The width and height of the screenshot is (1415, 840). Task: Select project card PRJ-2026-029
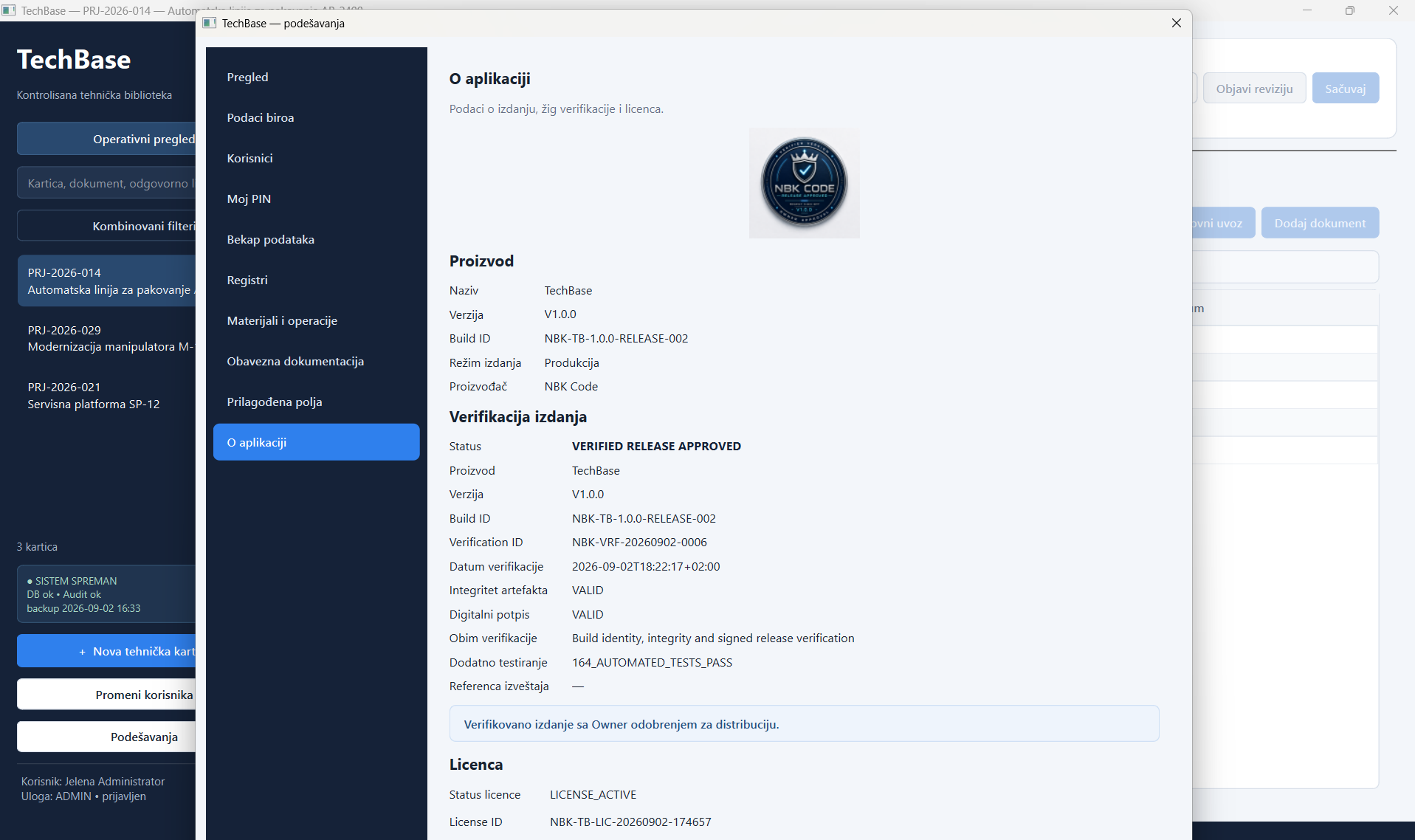[106, 338]
